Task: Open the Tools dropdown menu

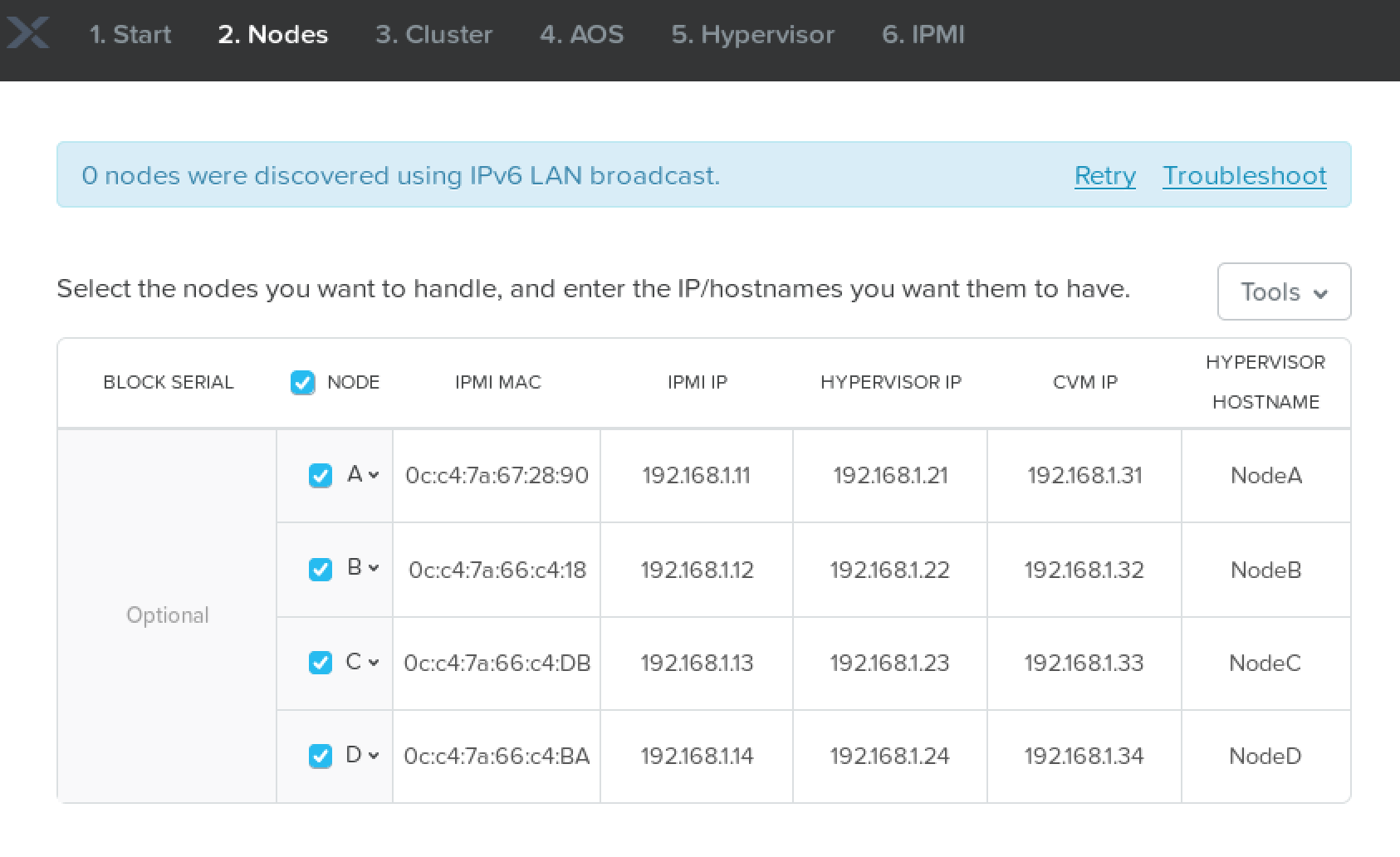Action: tap(1283, 291)
